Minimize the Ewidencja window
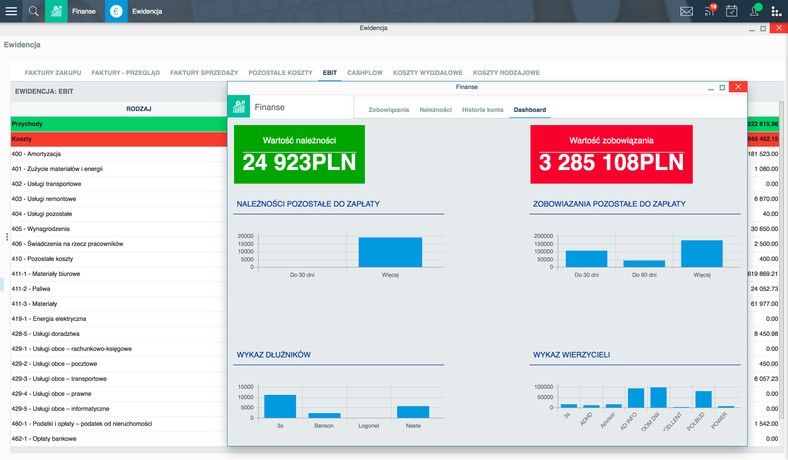Image resolution: width=788 pixels, height=460 pixels. (x=752, y=29)
